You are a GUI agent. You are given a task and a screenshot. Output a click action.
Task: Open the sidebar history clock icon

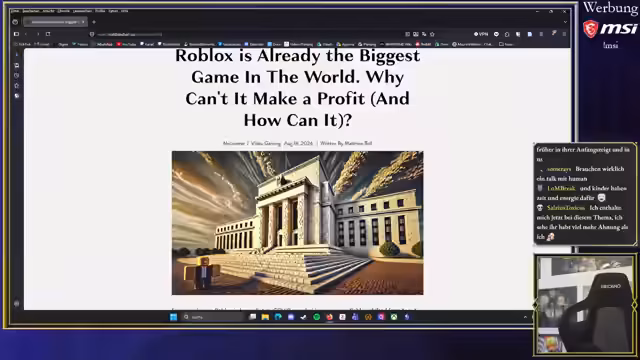(x=16, y=76)
